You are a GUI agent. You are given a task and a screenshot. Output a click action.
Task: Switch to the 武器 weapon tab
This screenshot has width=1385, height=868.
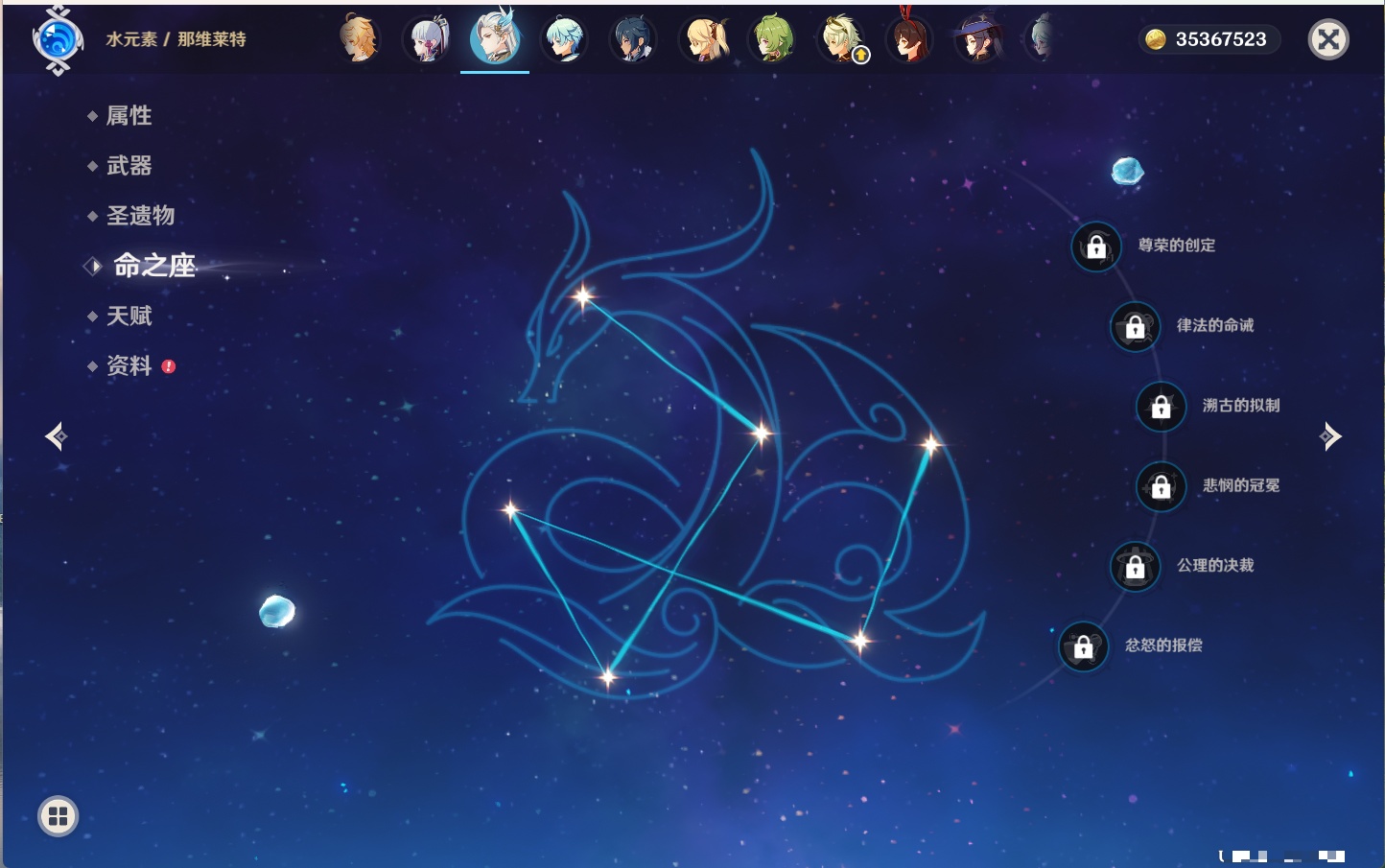(129, 166)
